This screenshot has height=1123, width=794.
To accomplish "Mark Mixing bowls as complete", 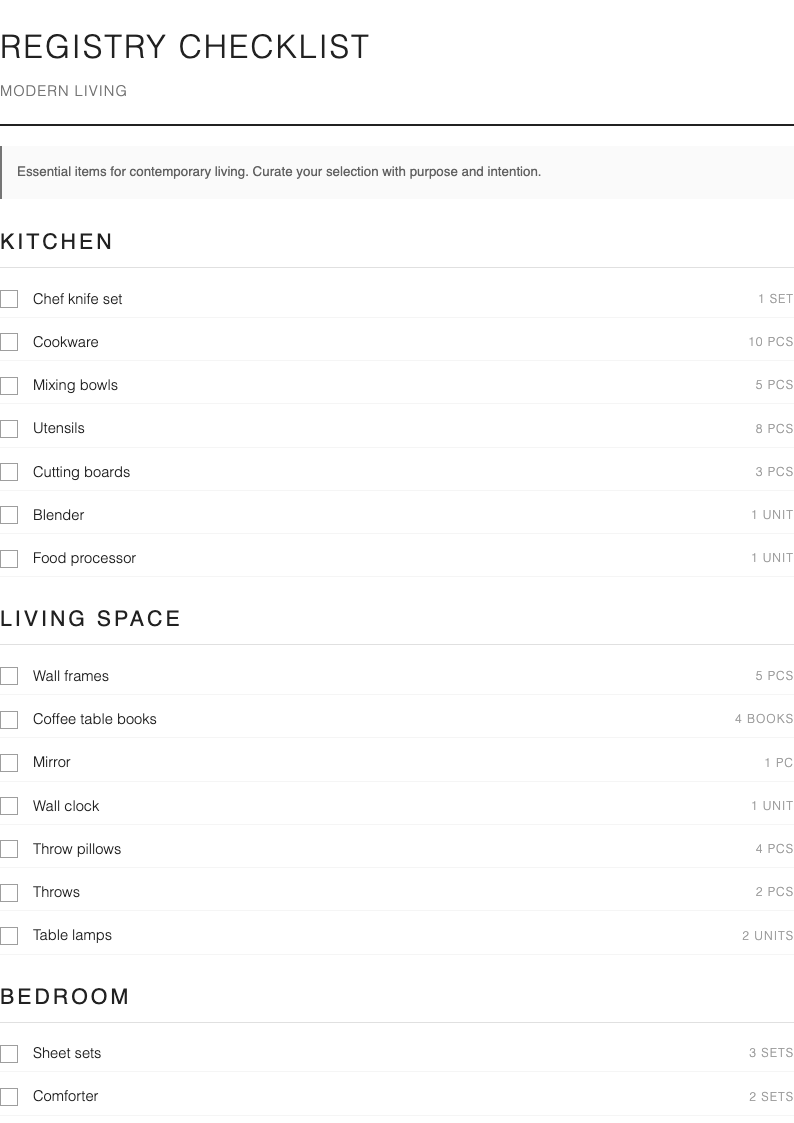I will click(9, 385).
